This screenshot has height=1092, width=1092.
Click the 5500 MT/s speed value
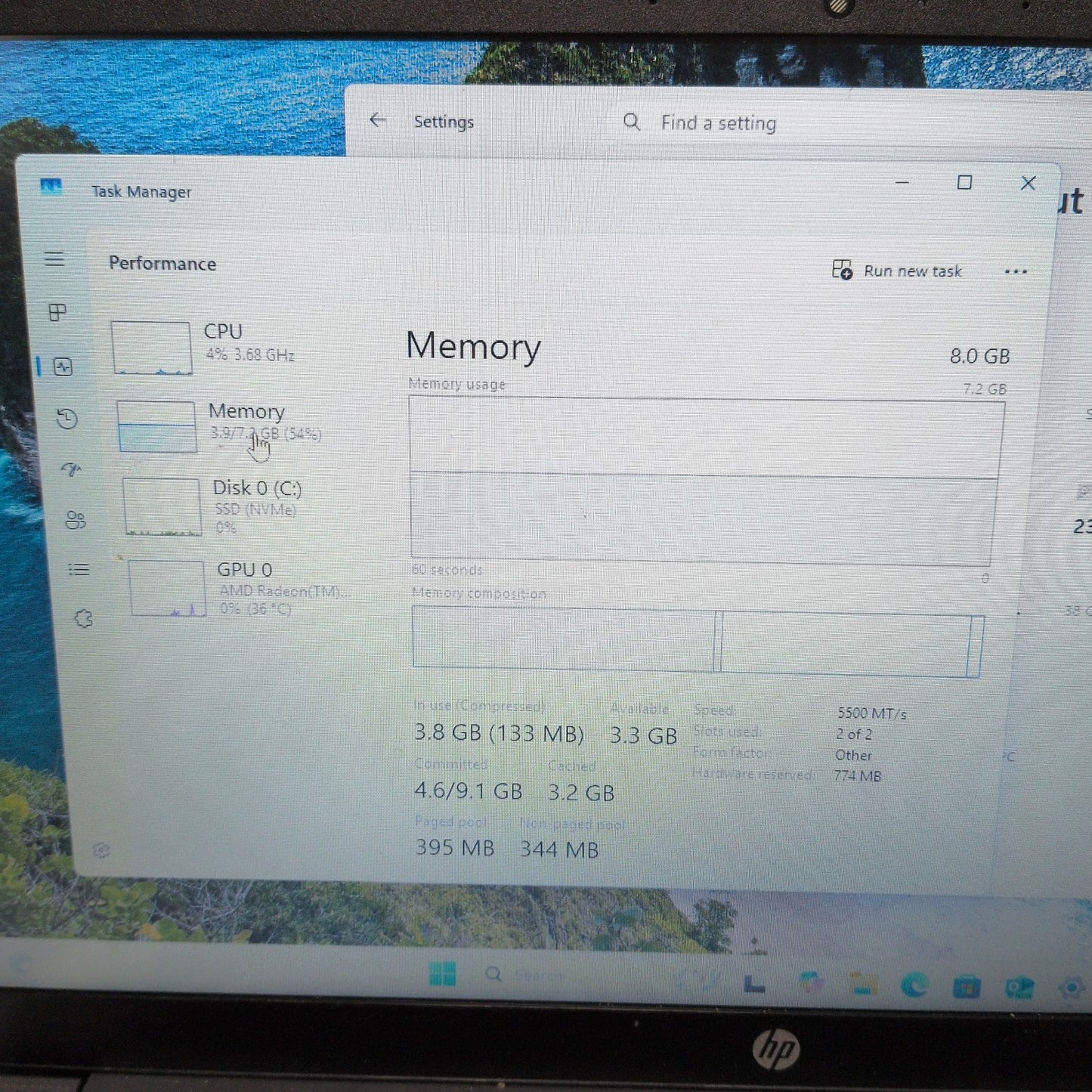click(x=871, y=713)
